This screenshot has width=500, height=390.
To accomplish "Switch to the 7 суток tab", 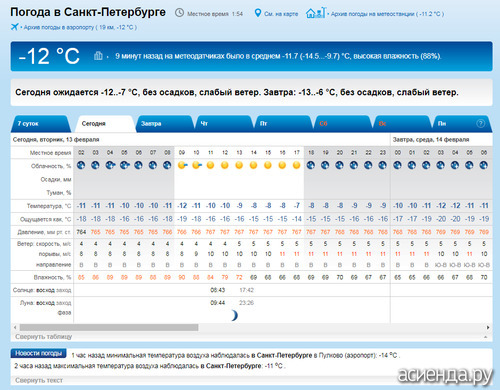I will coord(41,124).
